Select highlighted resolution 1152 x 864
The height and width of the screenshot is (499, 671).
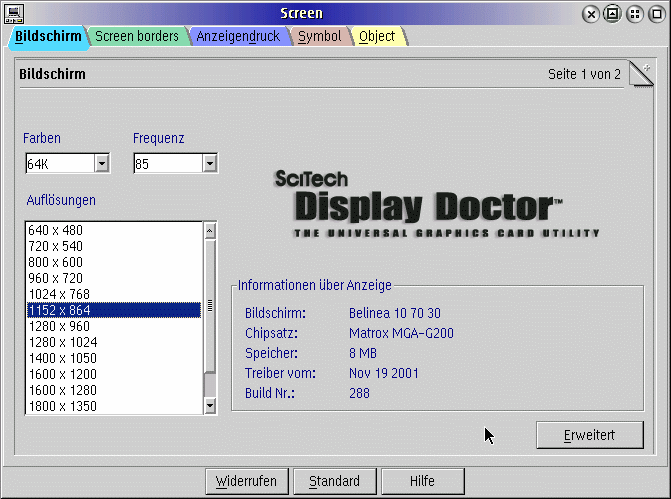pos(114,310)
